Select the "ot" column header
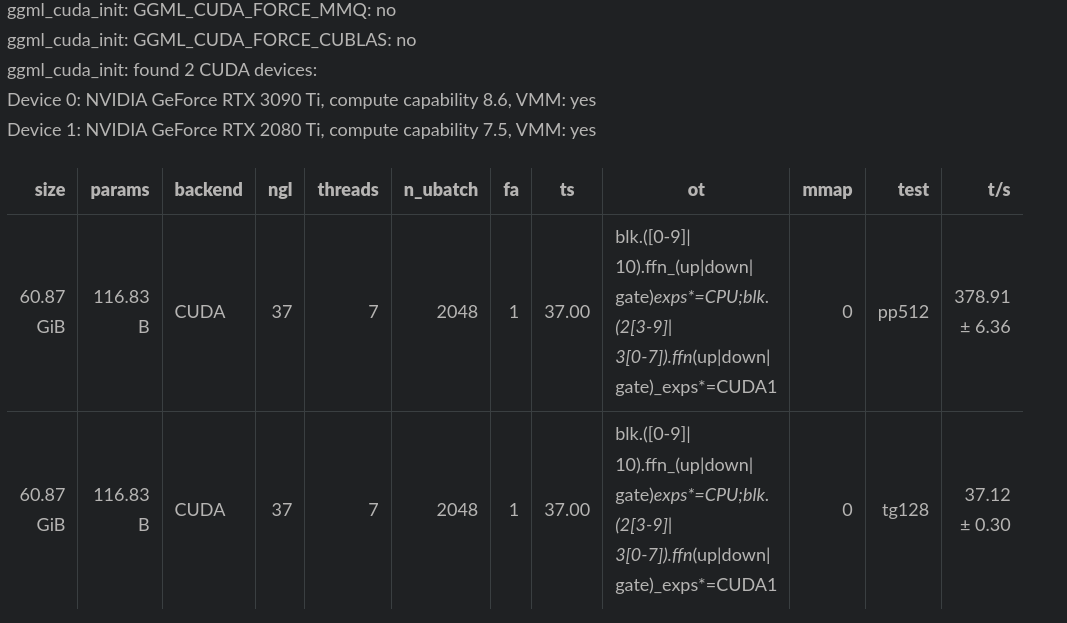 [696, 189]
